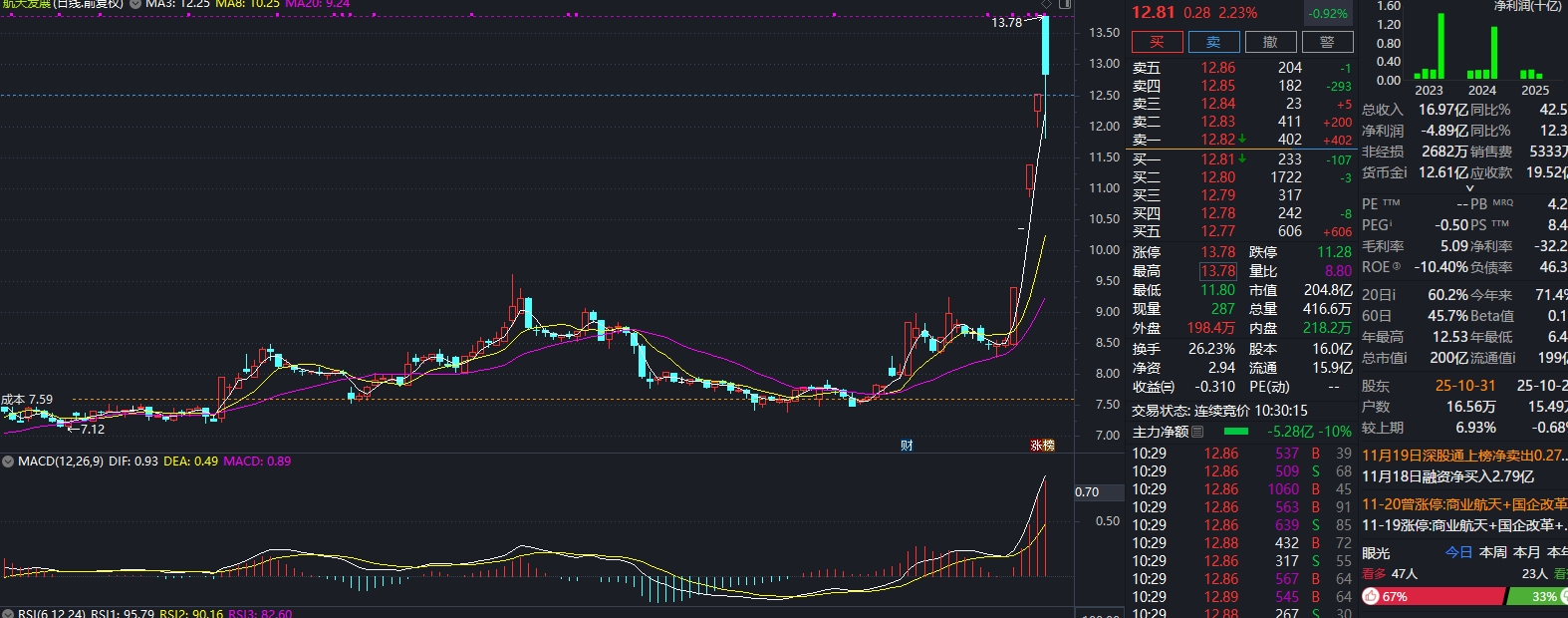This screenshot has width=1568, height=618.
Task: Select the 今日 tab in 眼光 section
Action: tap(1458, 552)
